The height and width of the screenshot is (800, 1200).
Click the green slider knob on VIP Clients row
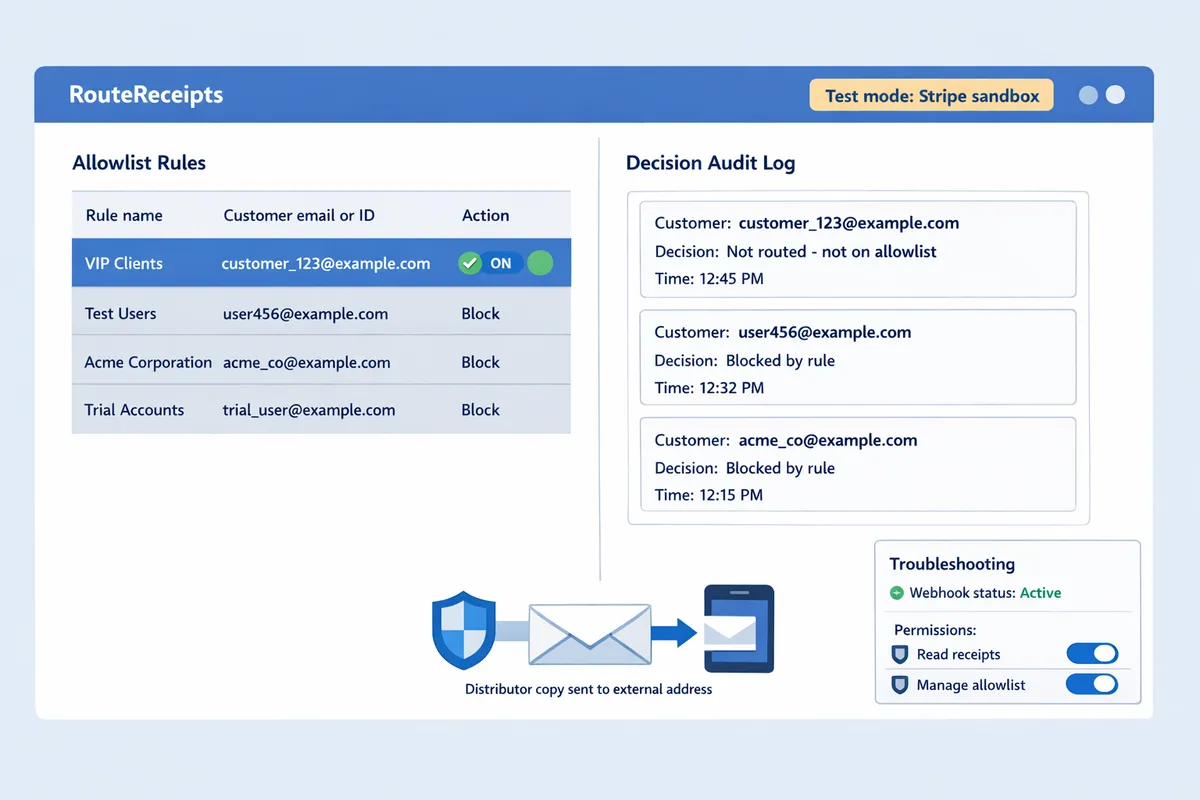coord(539,263)
